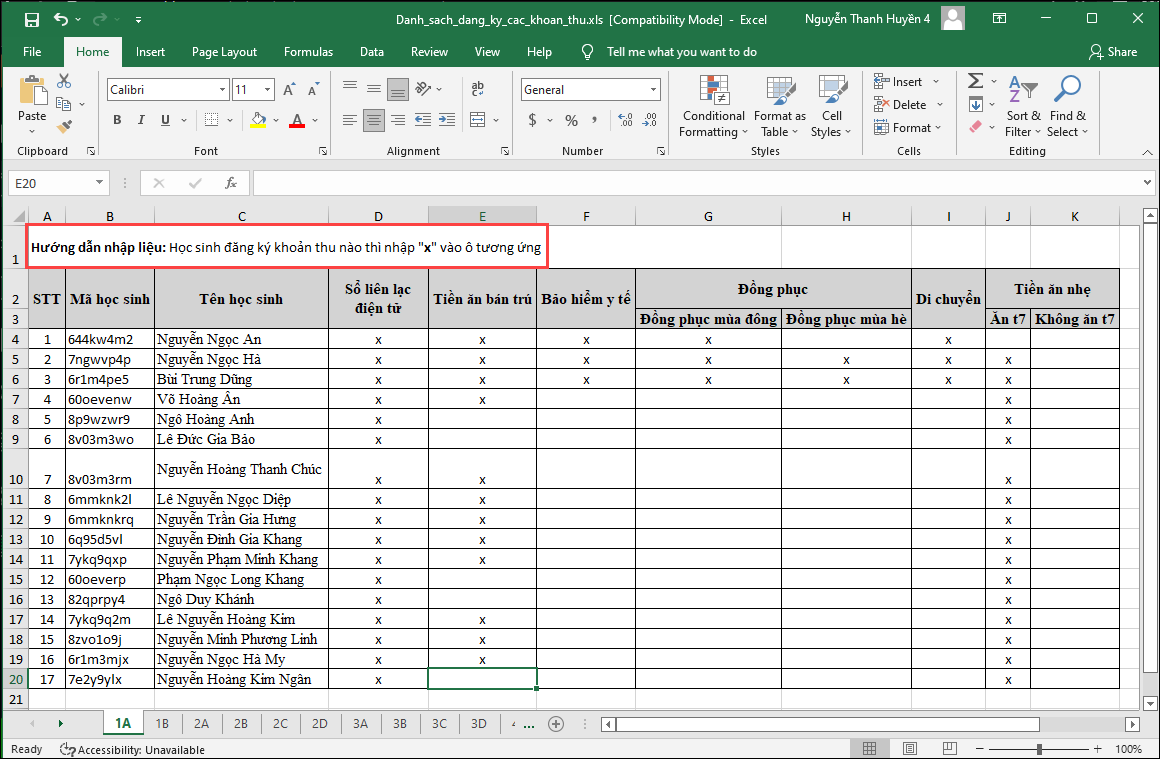The height and width of the screenshot is (759, 1160).
Task: Click the Save icon in title bar
Action: [x=32, y=19]
